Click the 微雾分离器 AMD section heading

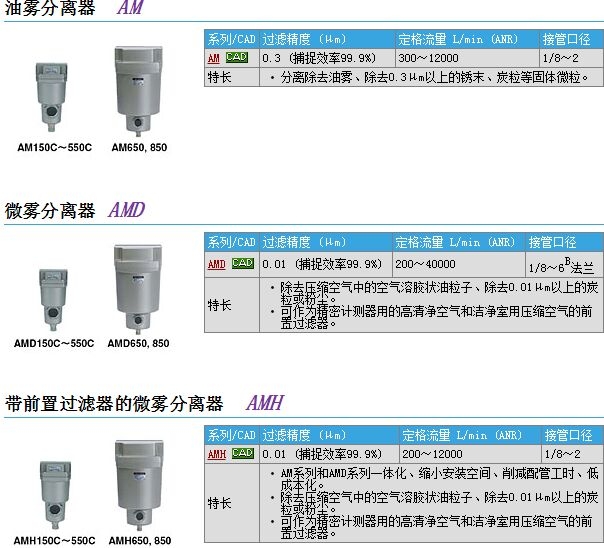pos(75,210)
